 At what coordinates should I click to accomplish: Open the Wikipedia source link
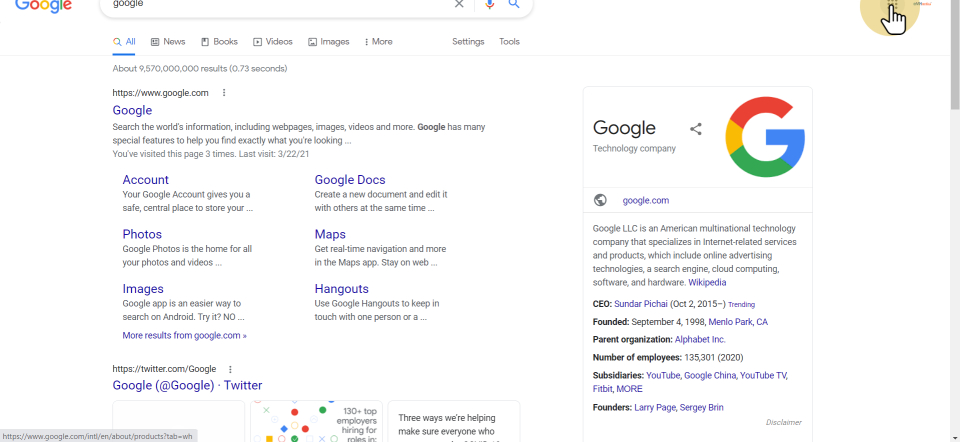(707, 283)
